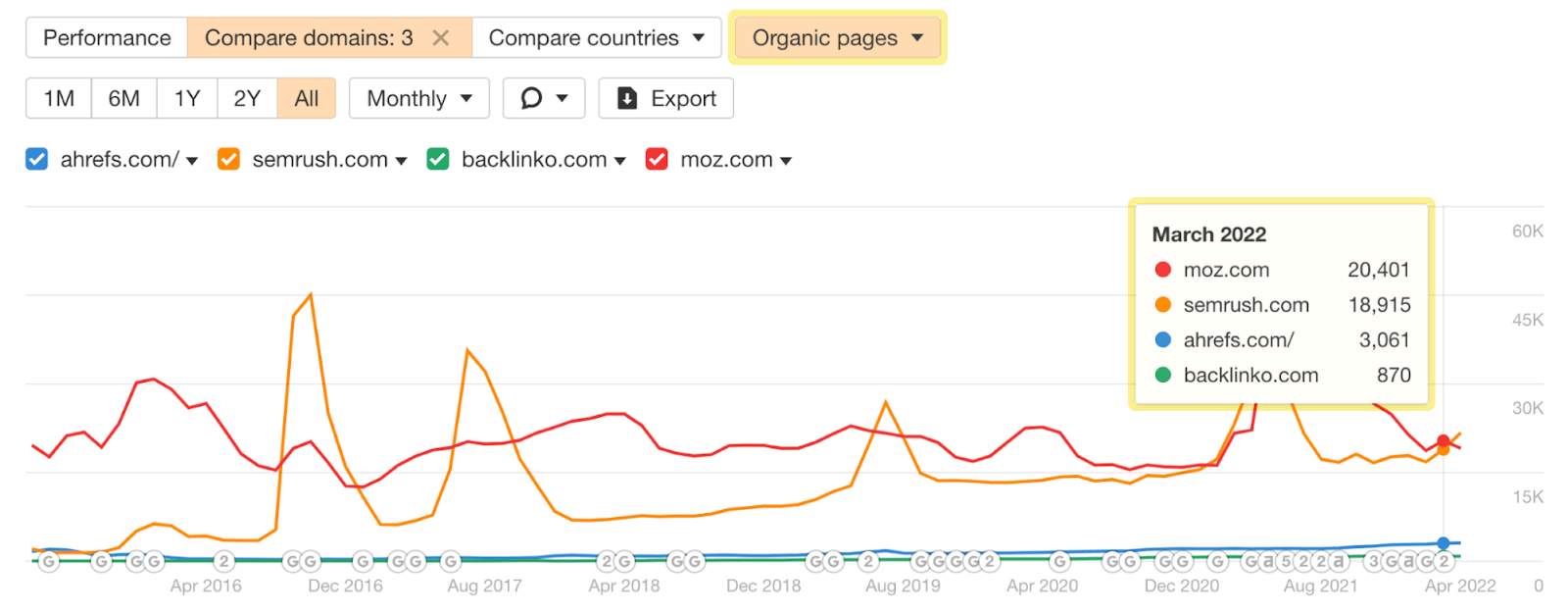Viewport: 1568px width, 612px height.
Task: Click the lone G marker above Apr 2020
Action: tap(1059, 561)
